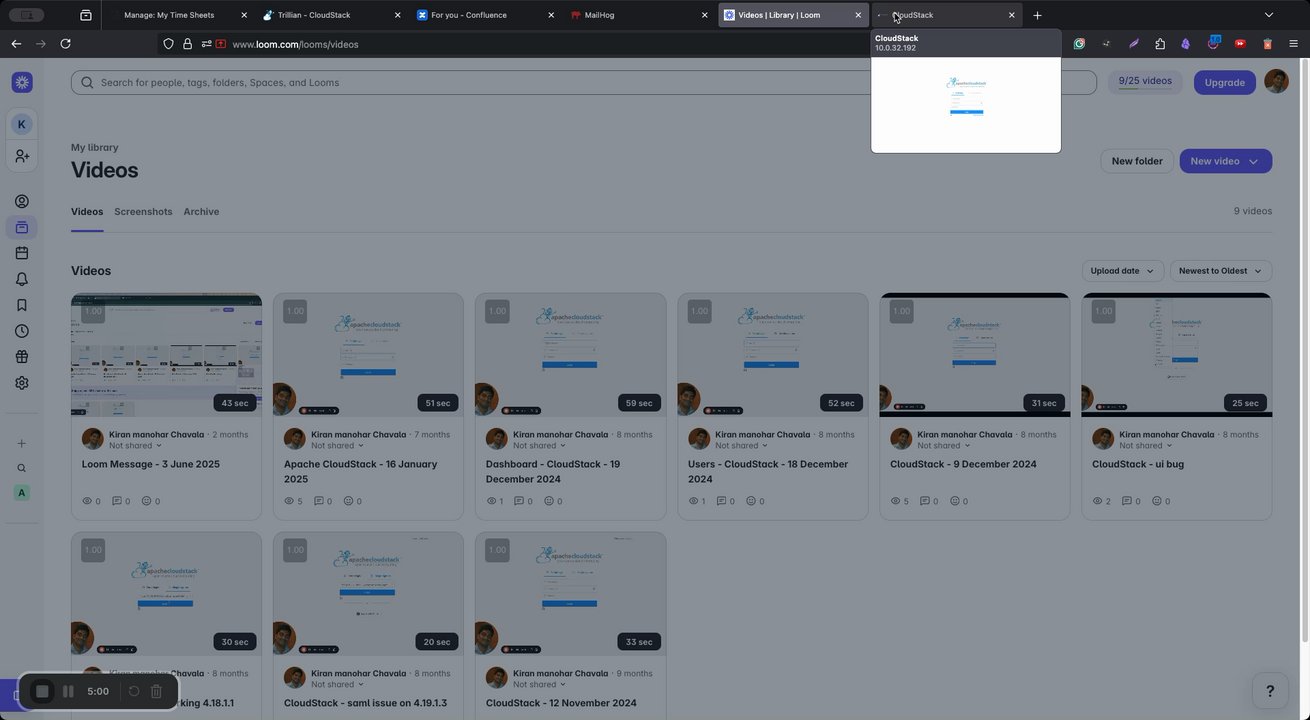1310x720 pixels.
Task: Open the Dashboard - CloudStack video thumbnail
Action: coord(571,355)
